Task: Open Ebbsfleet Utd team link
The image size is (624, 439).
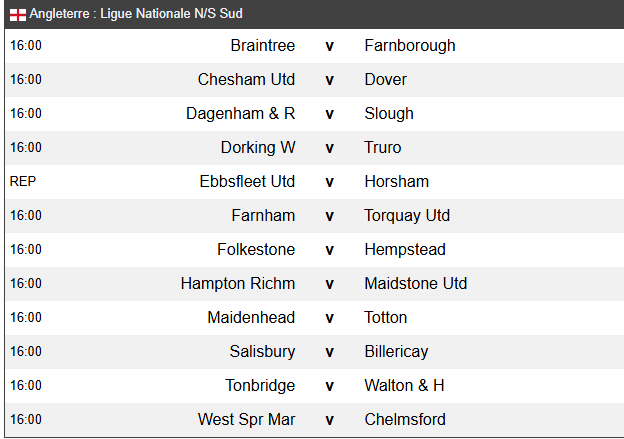Action: click(247, 181)
